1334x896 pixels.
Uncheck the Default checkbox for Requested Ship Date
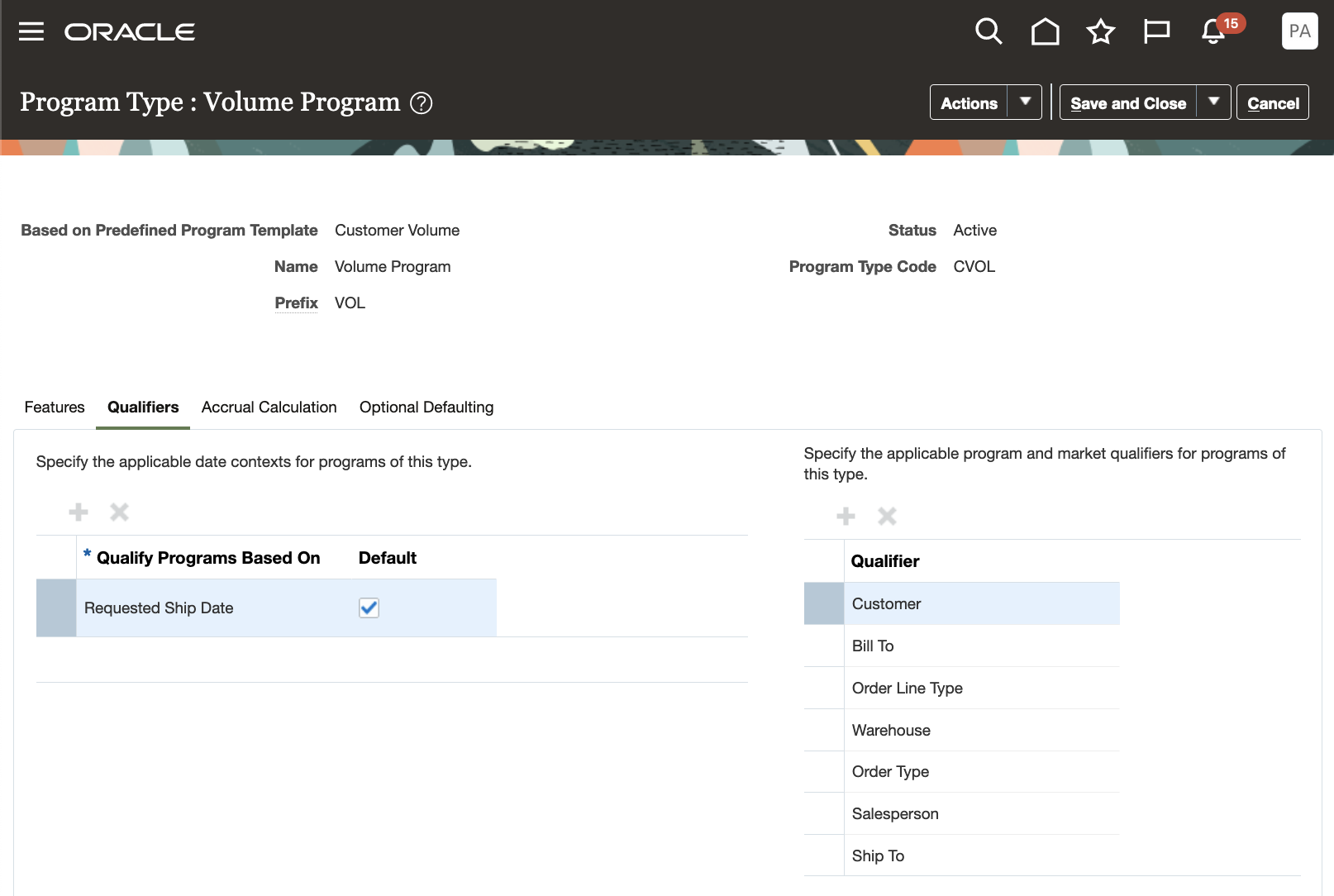(x=369, y=608)
